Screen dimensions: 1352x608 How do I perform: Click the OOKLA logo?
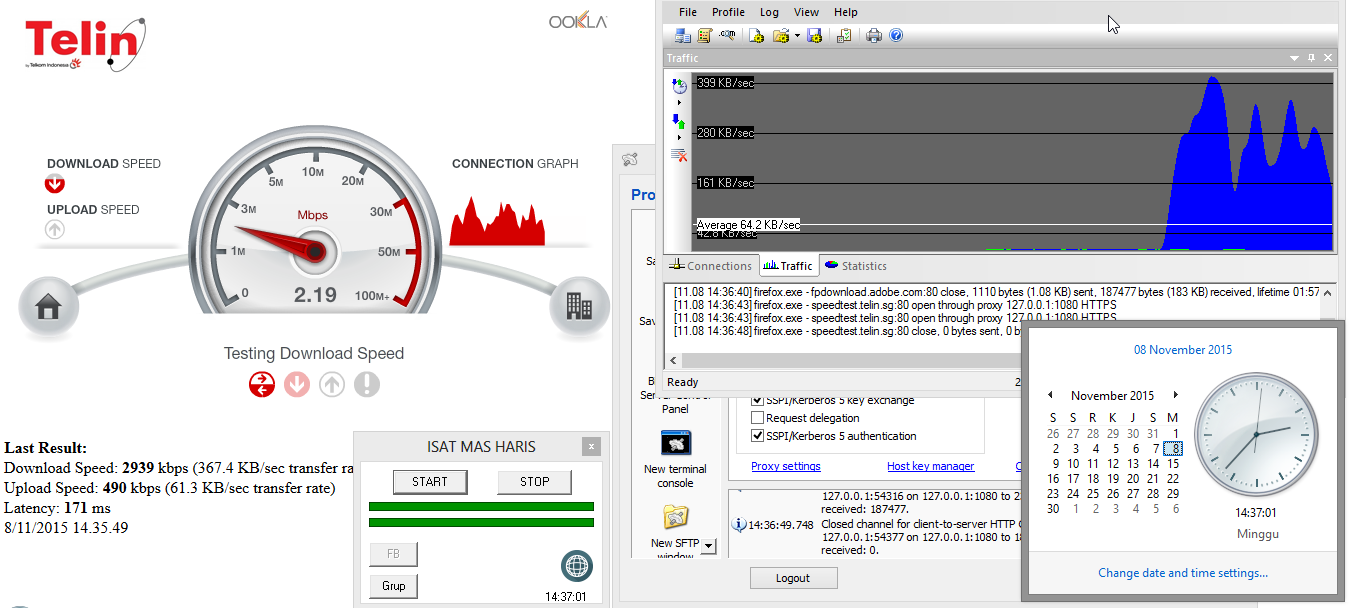coord(577,20)
